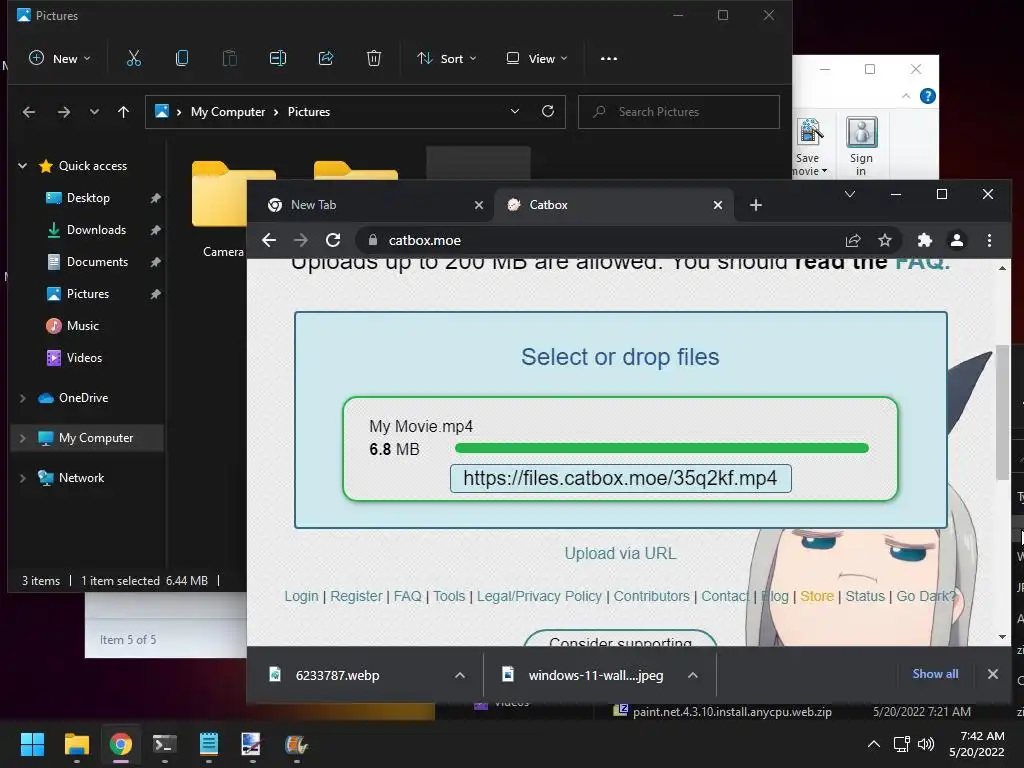Collapse the Quick access tree
1024x768 pixels.
[x=23, y=166]
